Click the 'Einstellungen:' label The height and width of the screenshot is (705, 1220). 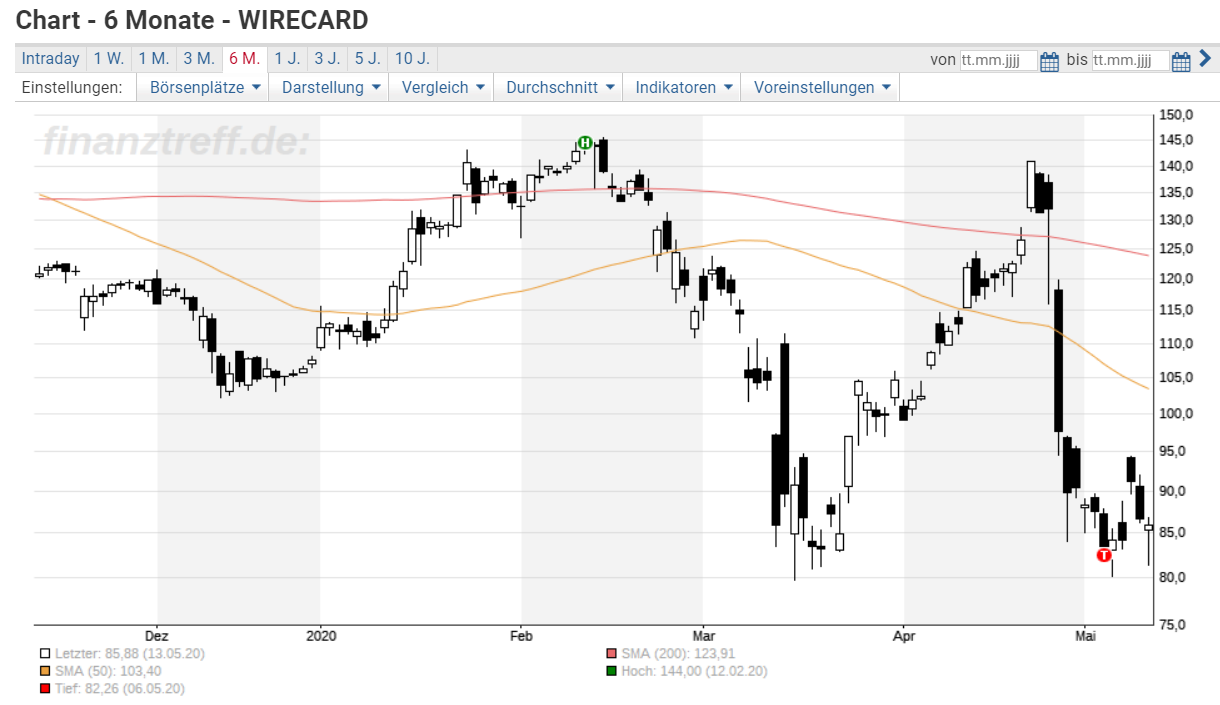click(72, 88)
